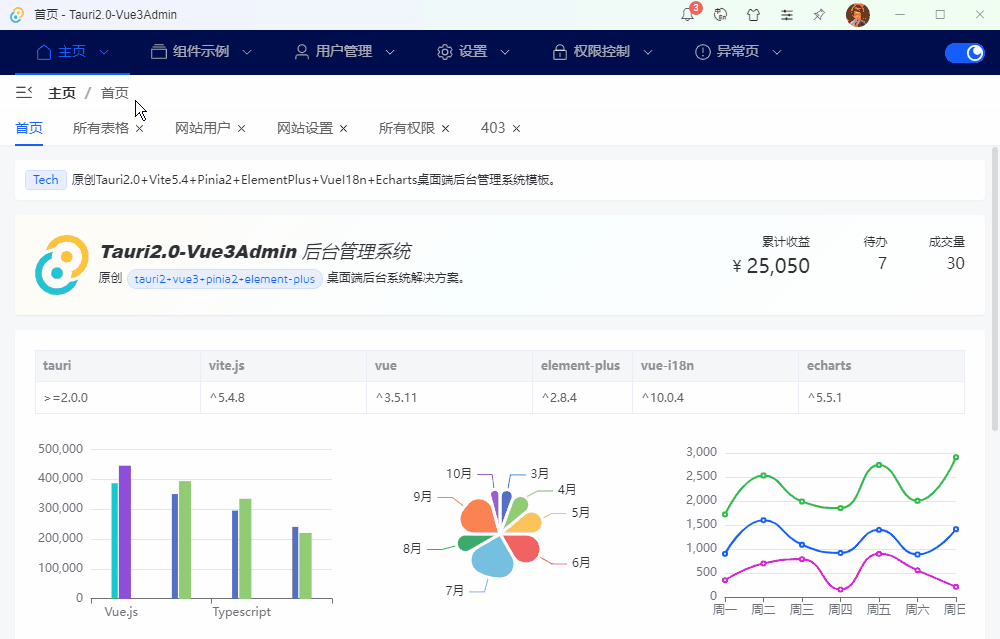The height and width of the screenshot is (639, 1000).
Task: Open the 权限控制 navigation menu
Action: coord(602,52)
